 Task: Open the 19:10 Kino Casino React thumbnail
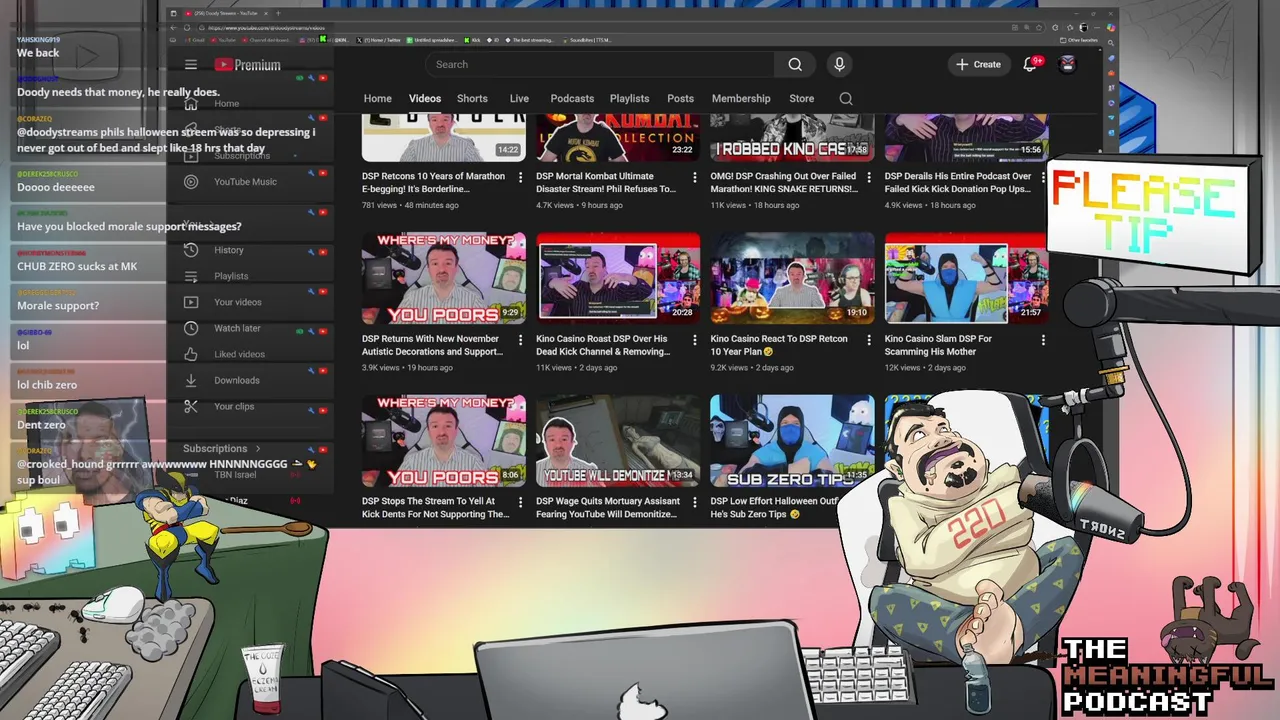792,278
